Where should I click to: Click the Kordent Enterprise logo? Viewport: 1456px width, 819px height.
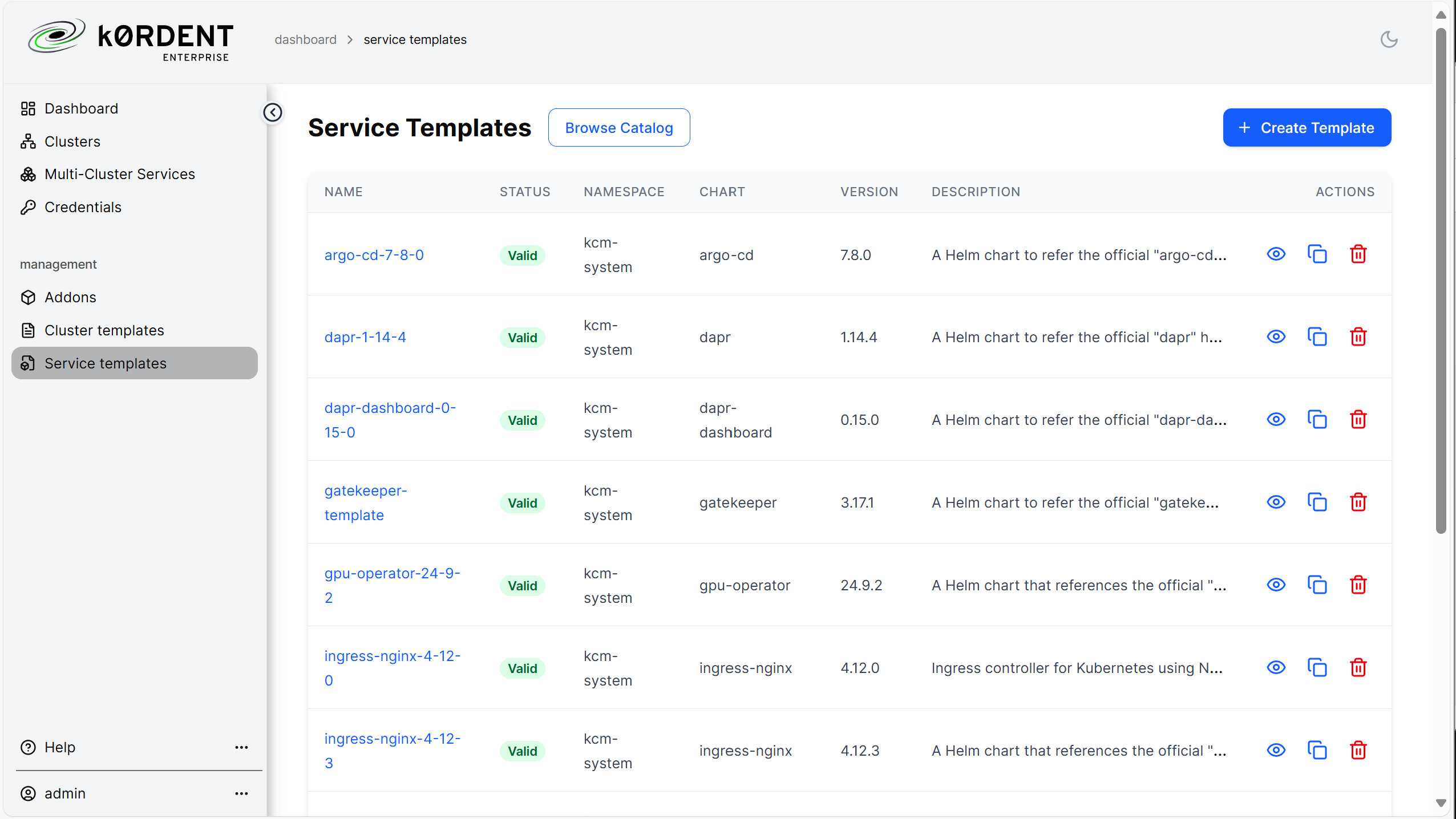coord(131,40)
